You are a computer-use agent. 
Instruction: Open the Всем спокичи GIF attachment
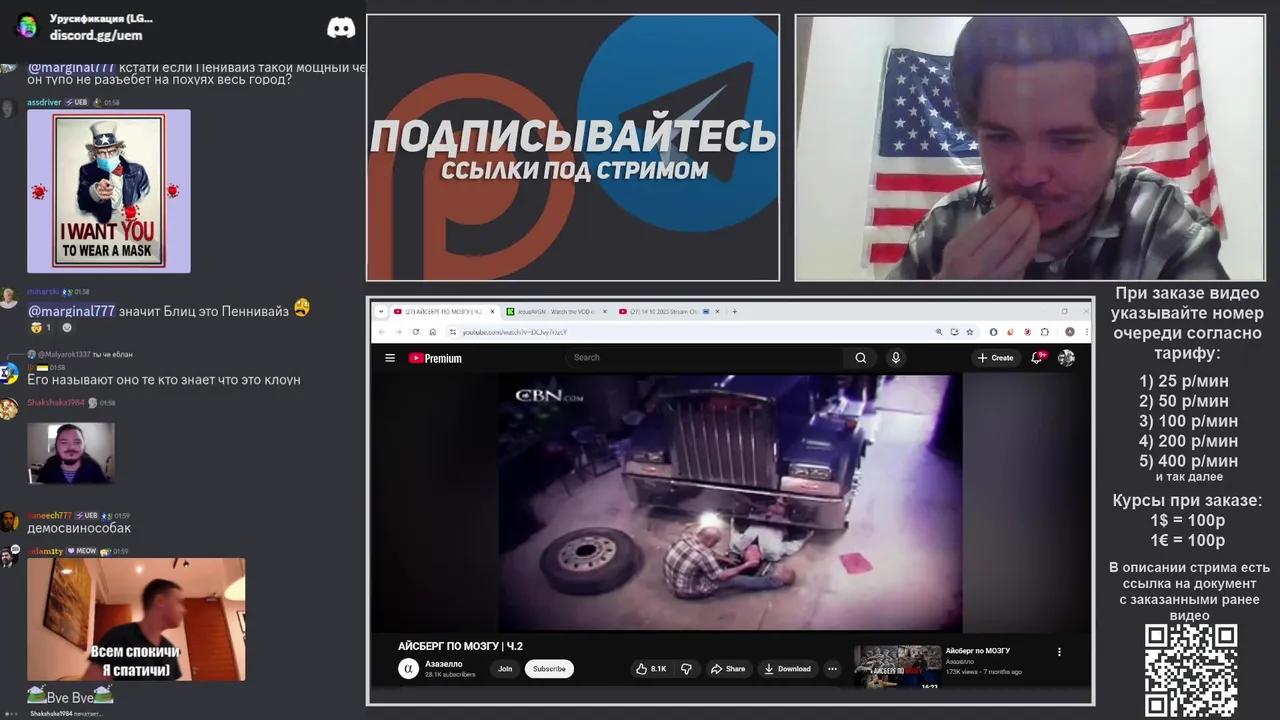[136, 620]
